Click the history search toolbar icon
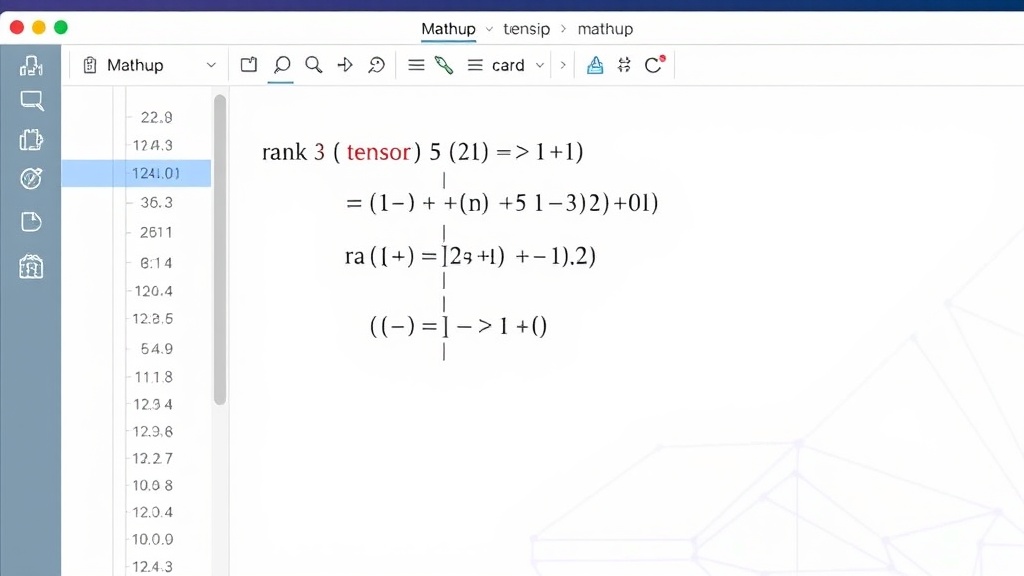The width and height of the screenshot is (1024, 576). coord(376,65)
